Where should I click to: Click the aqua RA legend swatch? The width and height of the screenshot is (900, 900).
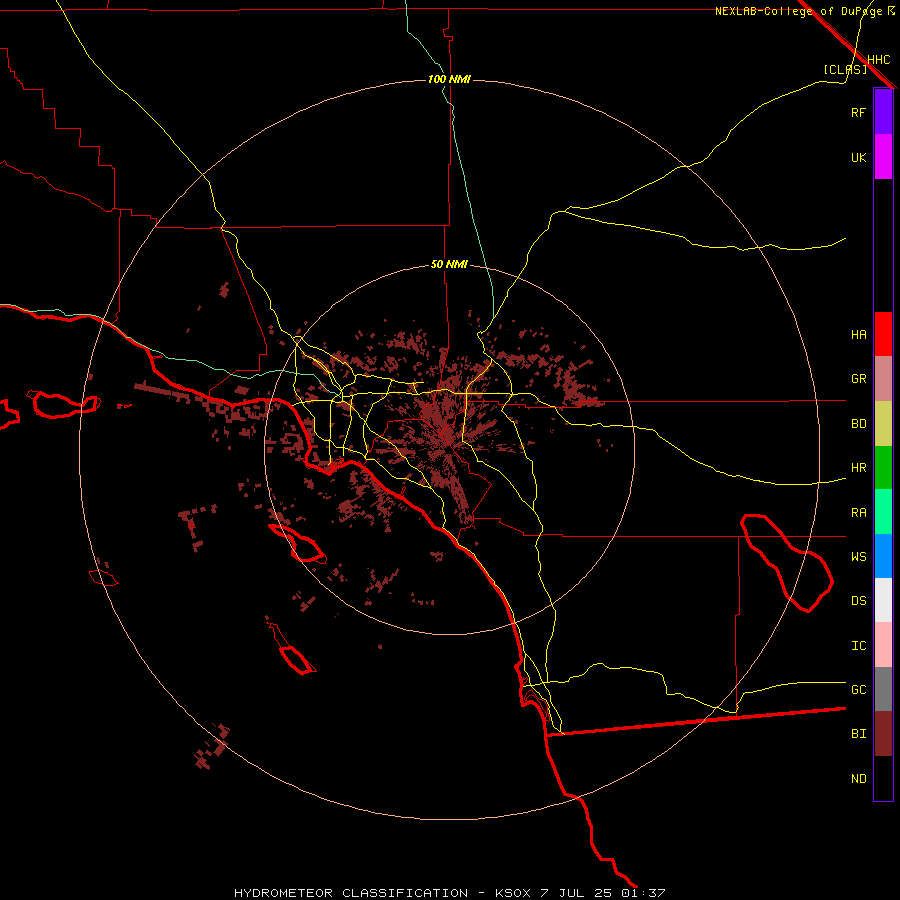point(883,512)
